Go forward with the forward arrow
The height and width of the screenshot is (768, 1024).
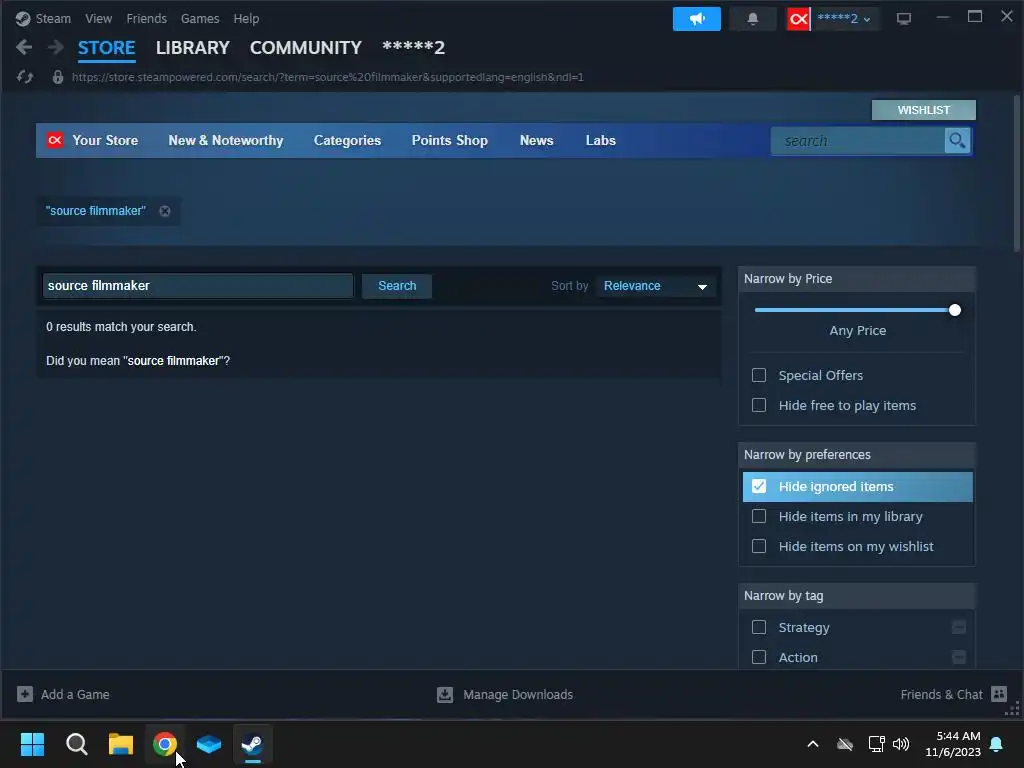(56, 47)
